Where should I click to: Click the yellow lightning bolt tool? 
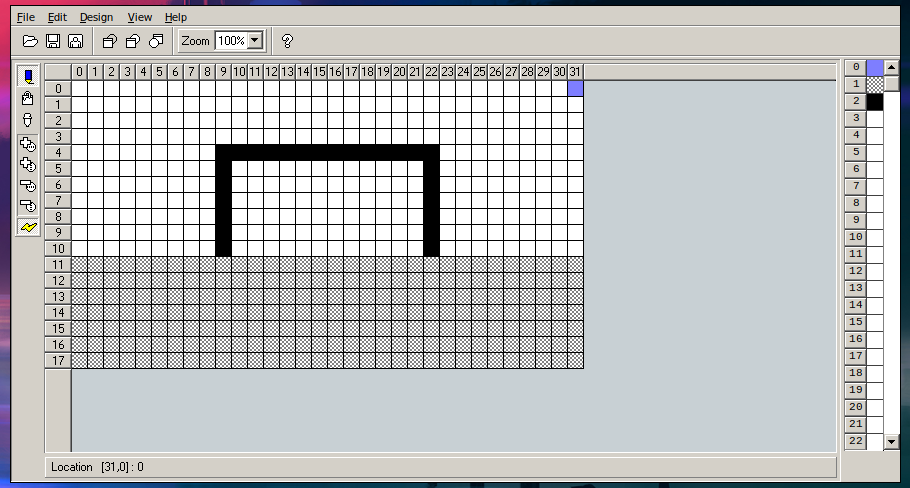[x=29, y=227]
